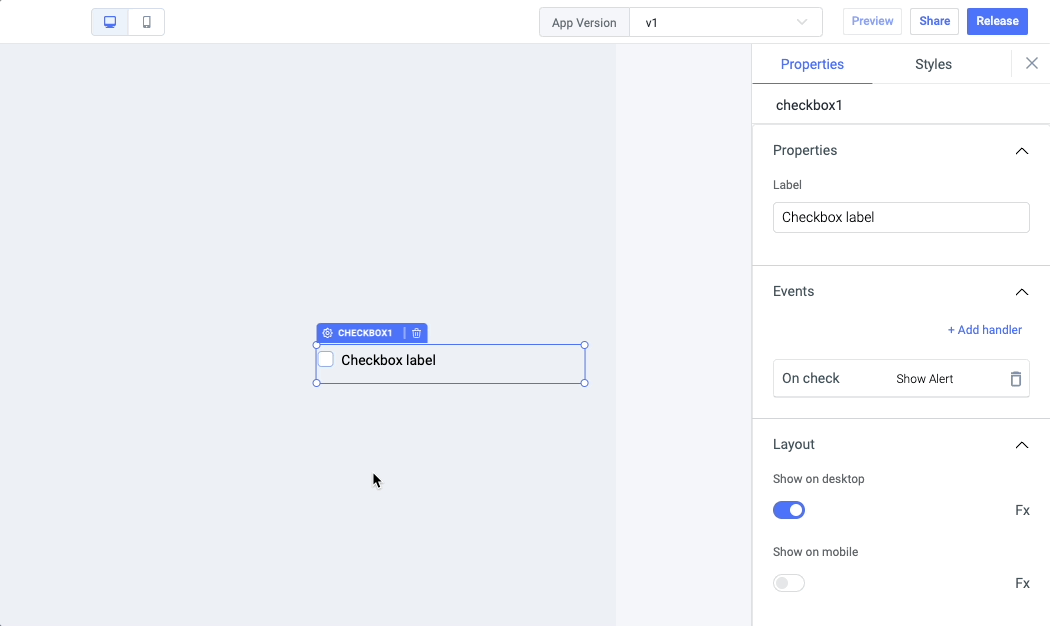Switch to desktop view icon
The image size is (1050, 626).
110,22
